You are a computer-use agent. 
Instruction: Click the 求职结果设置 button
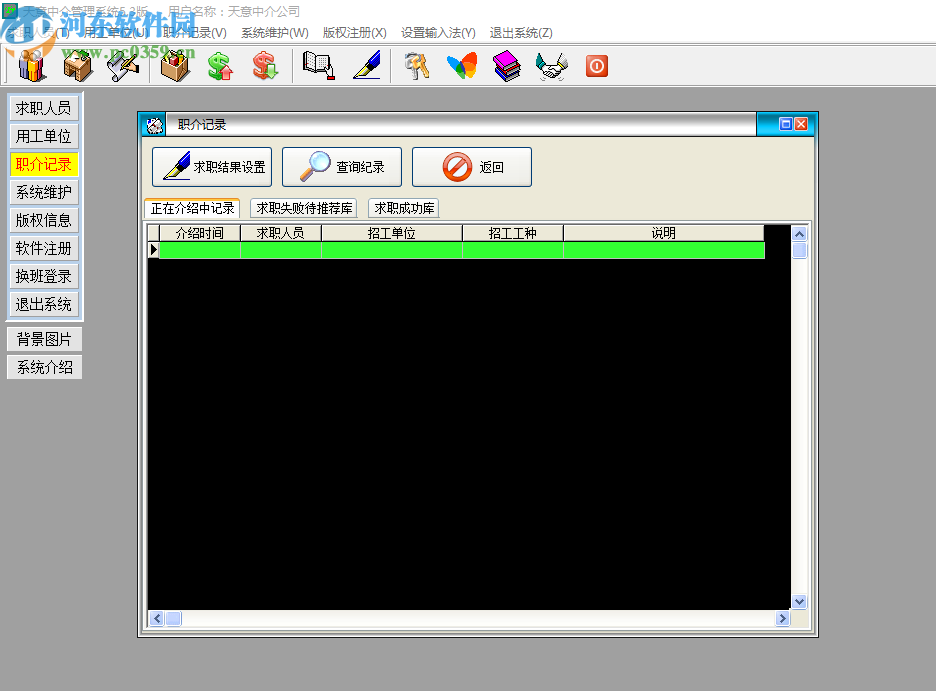click(x=212, y=167)
